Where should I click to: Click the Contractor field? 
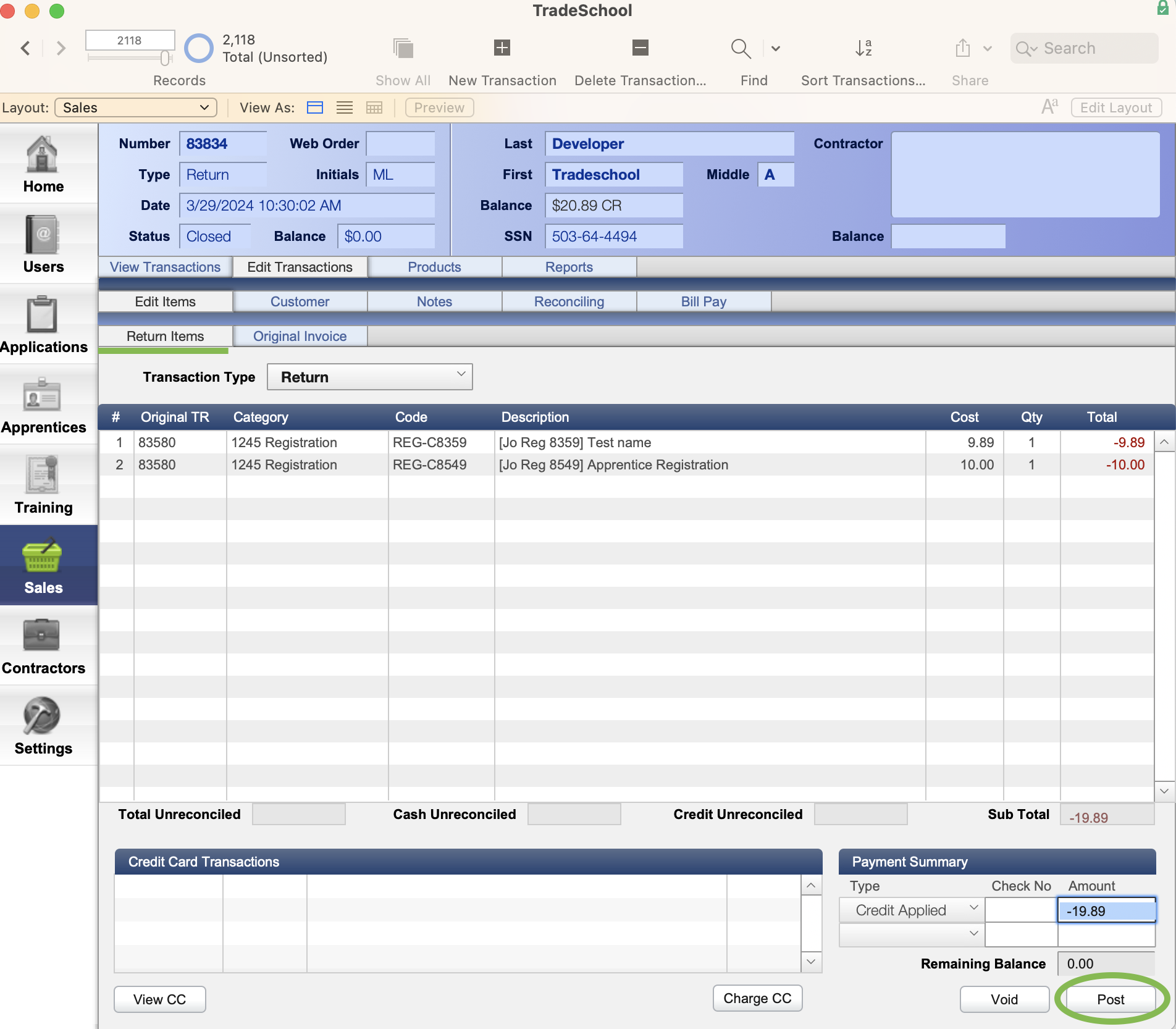pyautogui.click(x=1025, y=174)
